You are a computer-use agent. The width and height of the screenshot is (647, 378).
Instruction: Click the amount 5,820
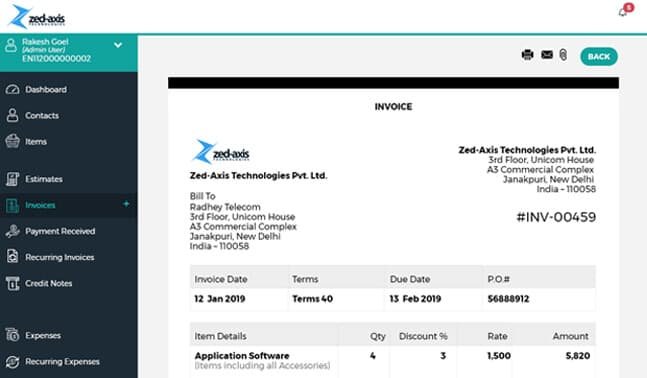coord(578,356)
